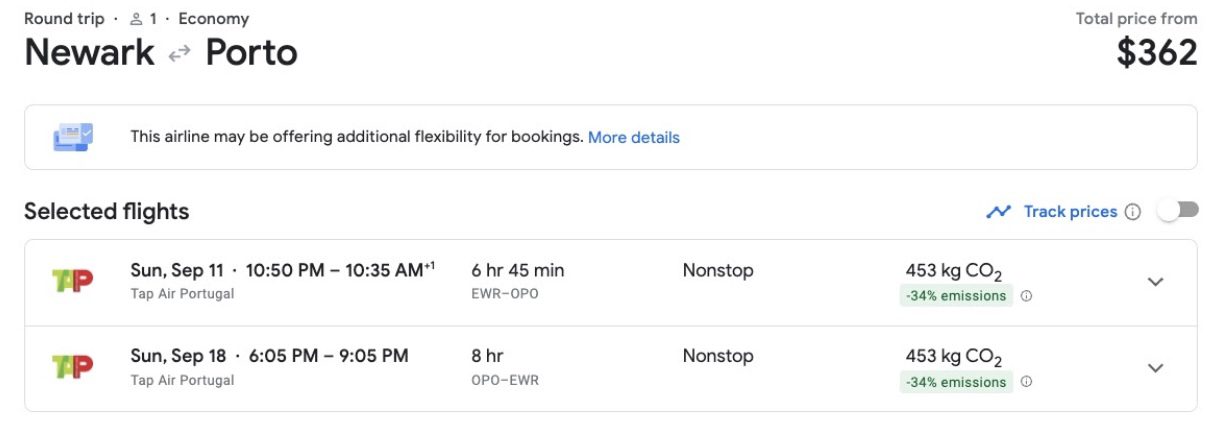Click the TAP logo on the Sep 11 flight
The image size is (1218, 432).
[x=72, y=281]
